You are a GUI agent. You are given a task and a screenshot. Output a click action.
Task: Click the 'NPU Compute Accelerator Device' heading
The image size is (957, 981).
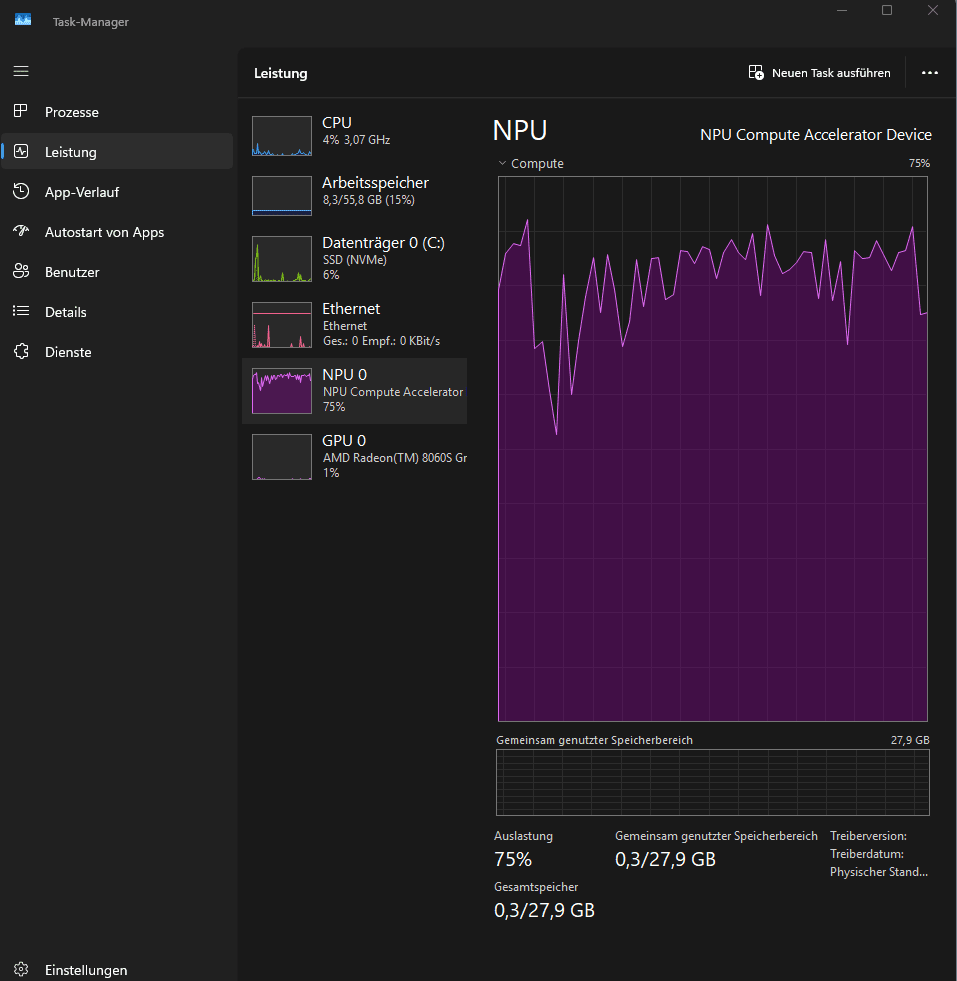pos(816,135)
